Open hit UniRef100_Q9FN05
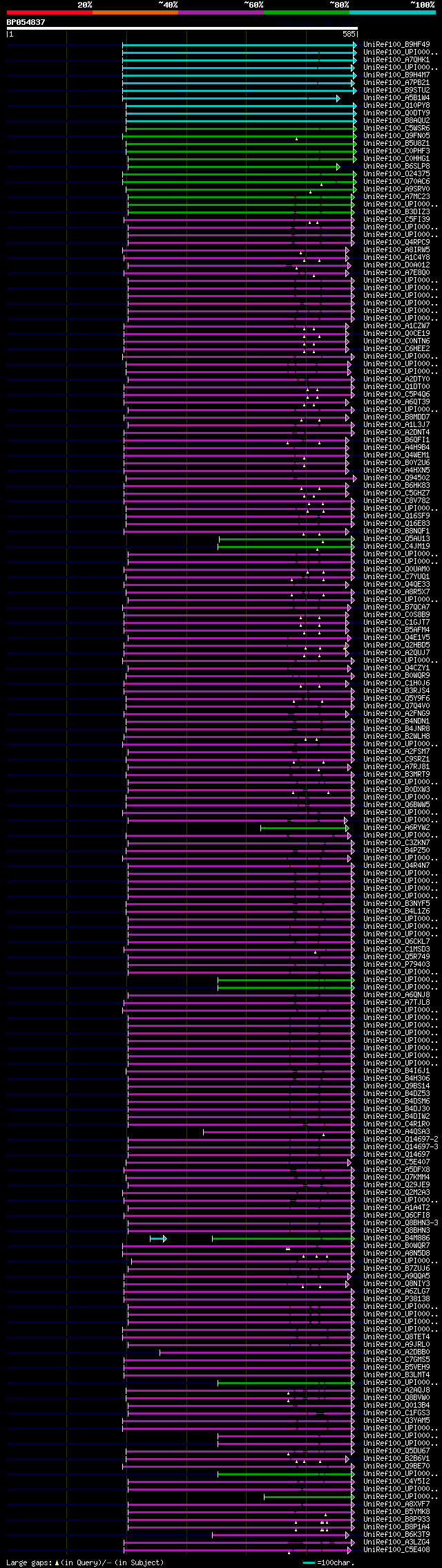Viewport: 442px width, 1568px height. click(x=396, y=135)
